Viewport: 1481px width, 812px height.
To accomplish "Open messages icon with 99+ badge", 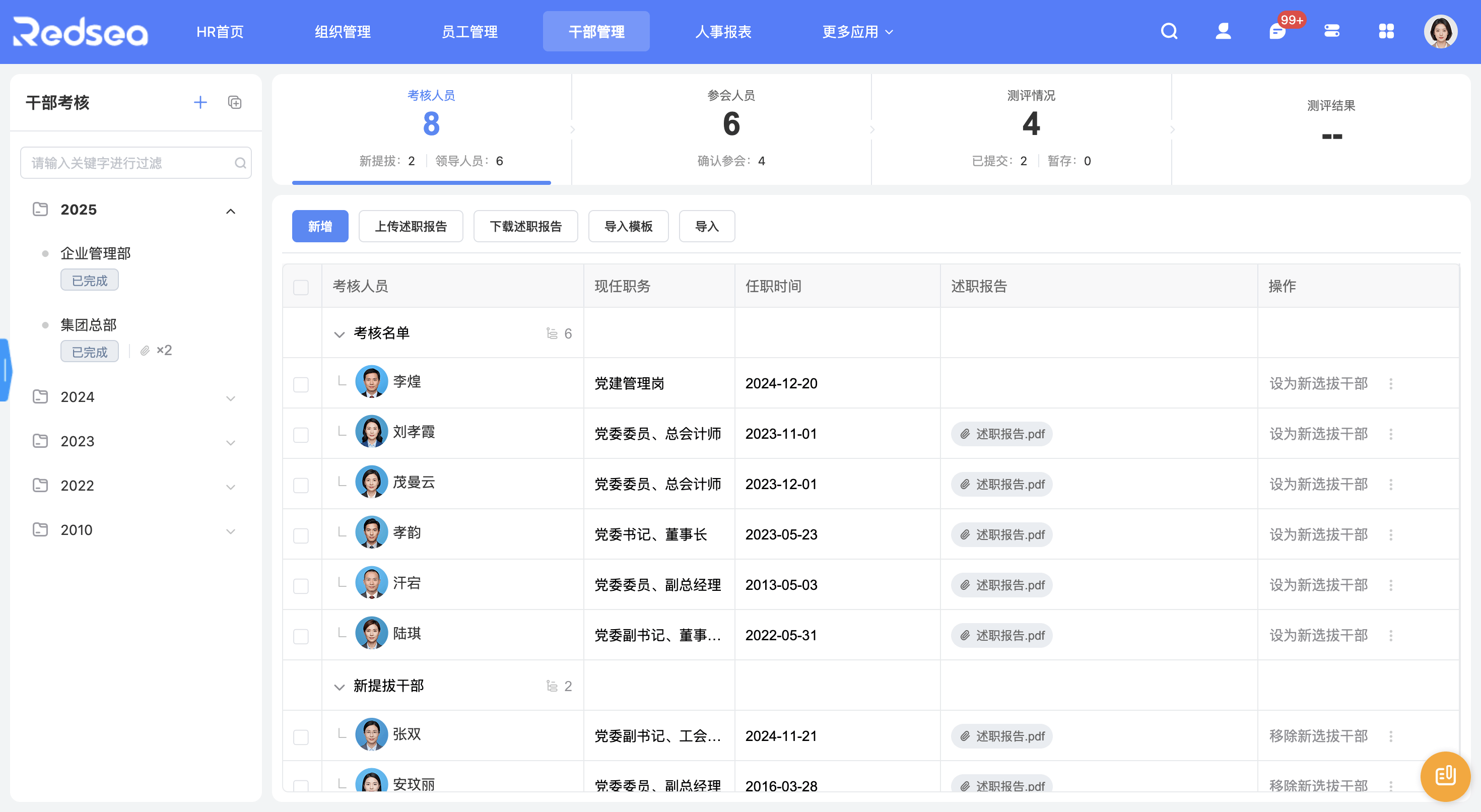I will click(1277, 31).
